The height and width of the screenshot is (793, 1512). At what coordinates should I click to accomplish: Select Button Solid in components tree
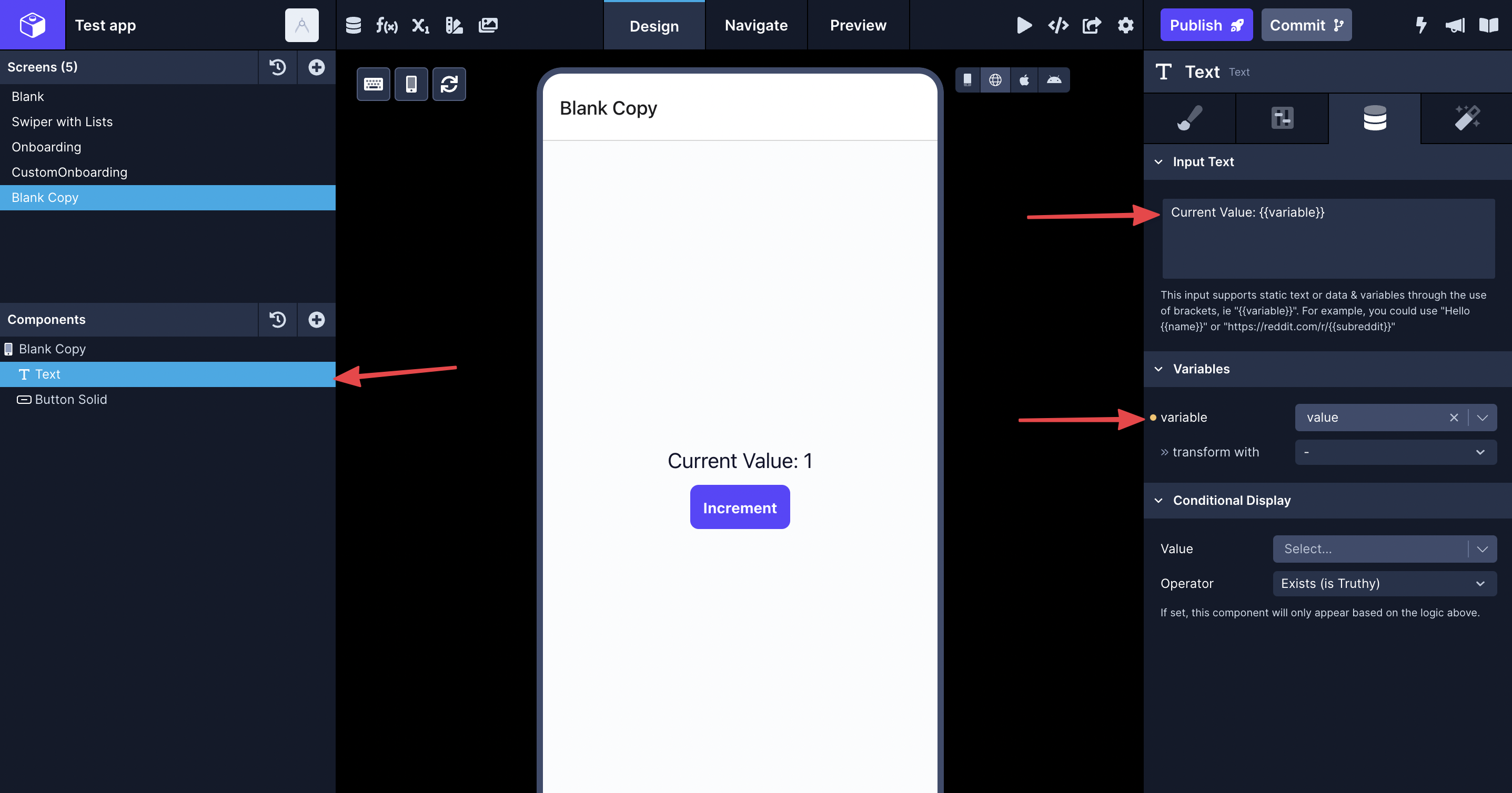click(x=70, y=400)
